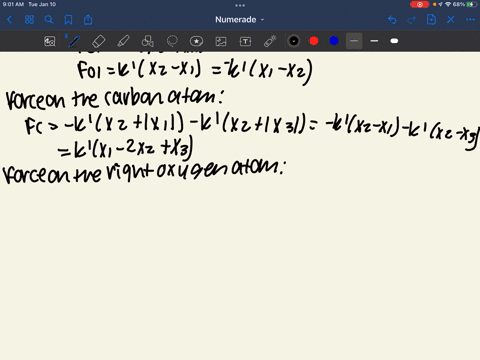480x360 pixels.
Task: Select the thinnest stroke width
Action: 354,41
